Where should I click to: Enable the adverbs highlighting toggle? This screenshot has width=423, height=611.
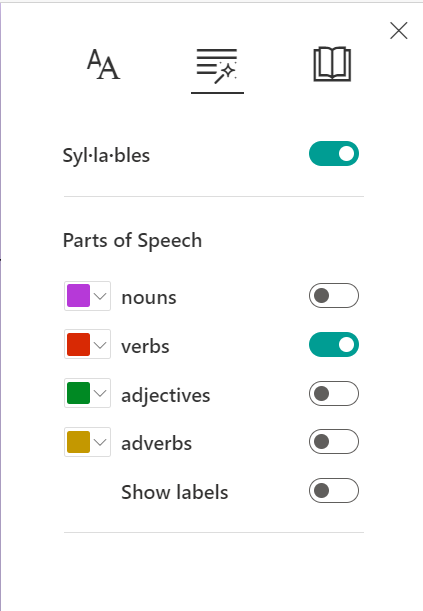(334, 441)
